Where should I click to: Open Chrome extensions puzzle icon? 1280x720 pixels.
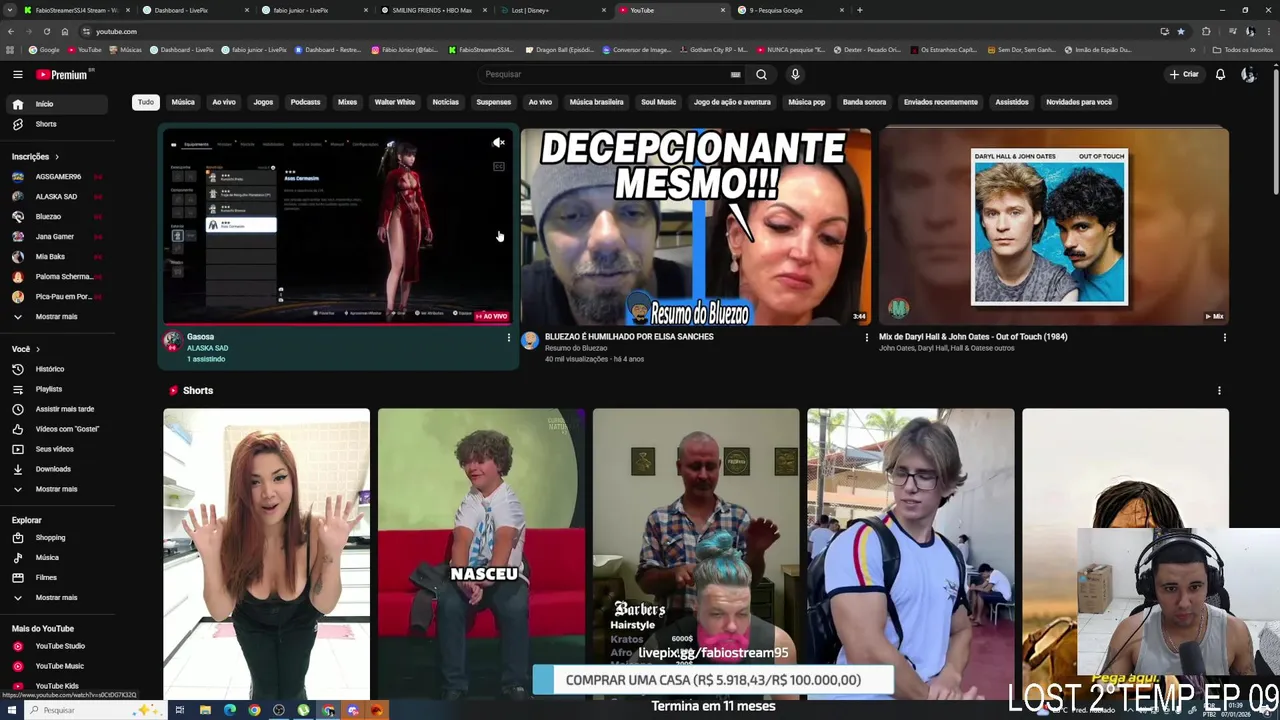(x=1206, y=31)
